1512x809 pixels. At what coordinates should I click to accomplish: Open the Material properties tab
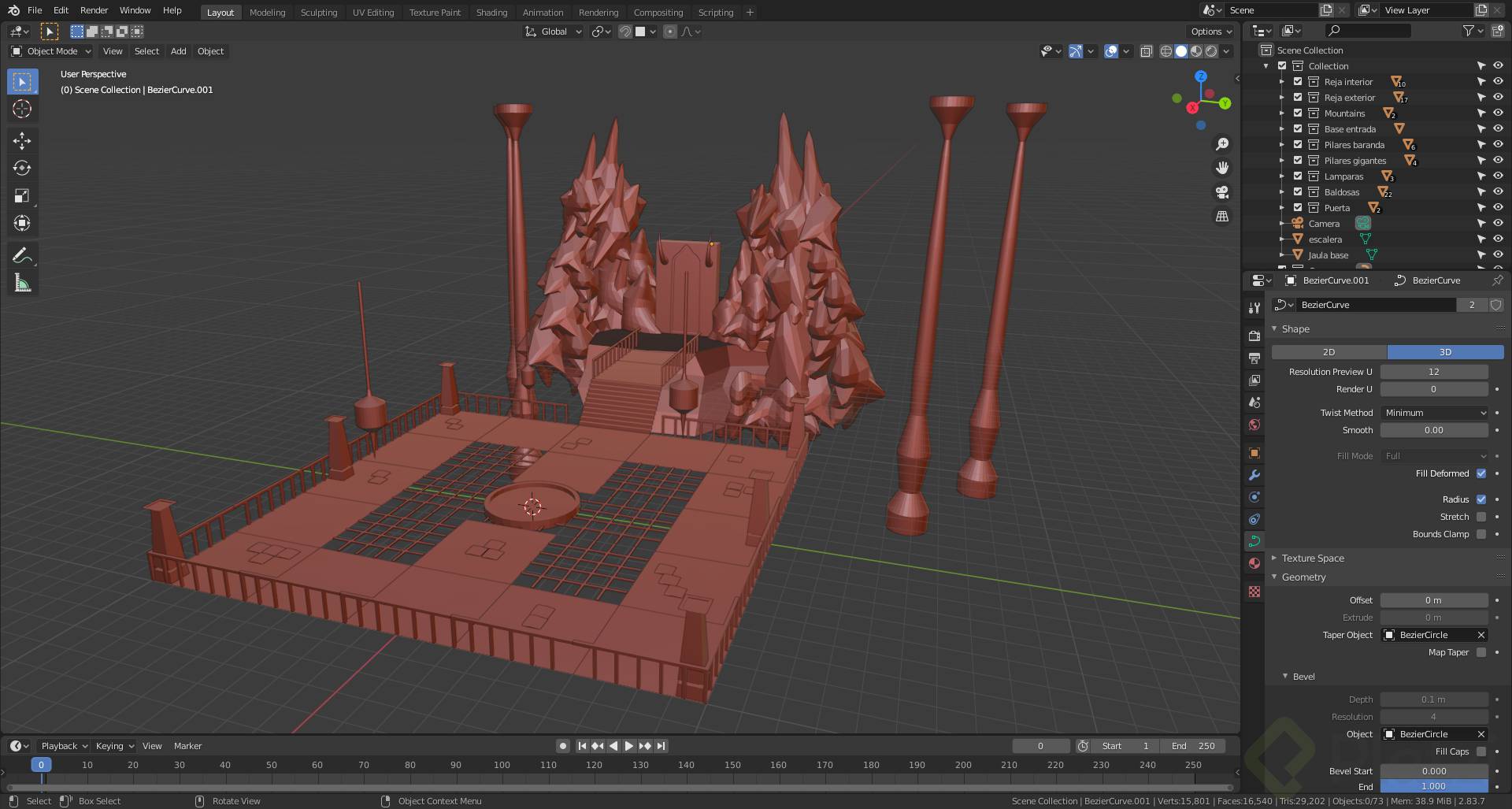(1254, 563)
